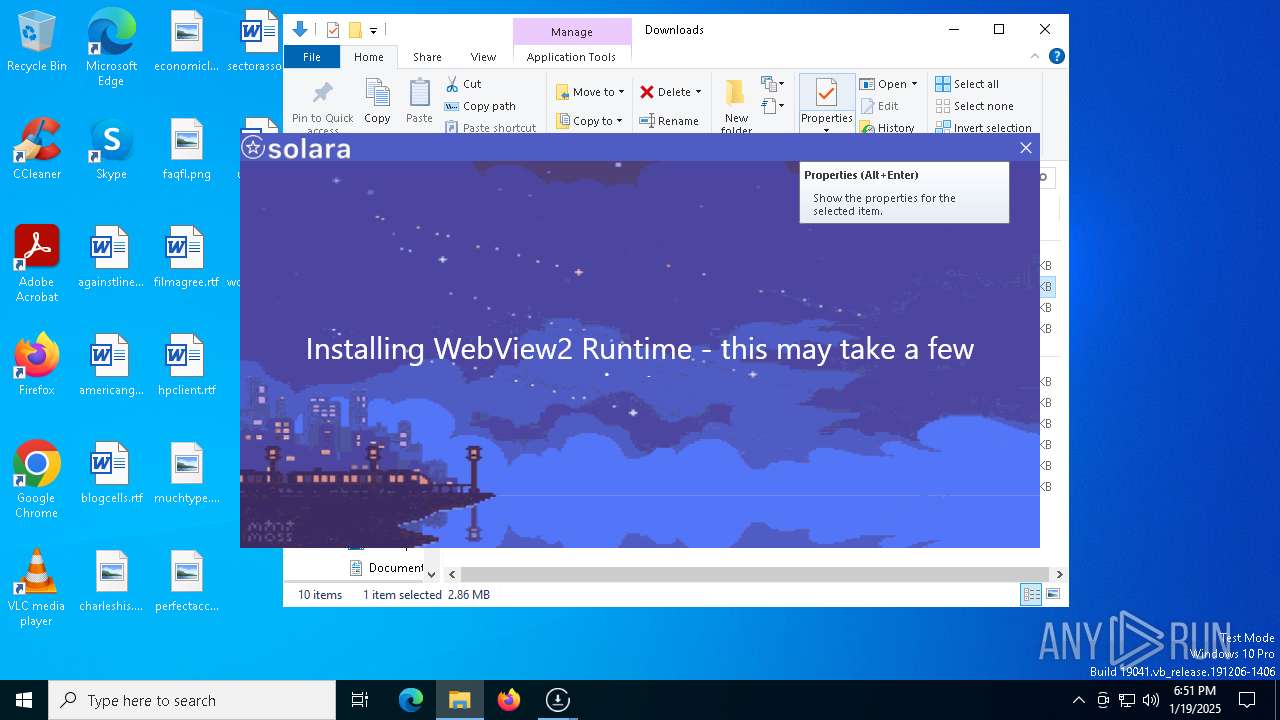Open the Move to dropdown
The height and width of the screenshot is (720, 1280).
pos(590,92)
